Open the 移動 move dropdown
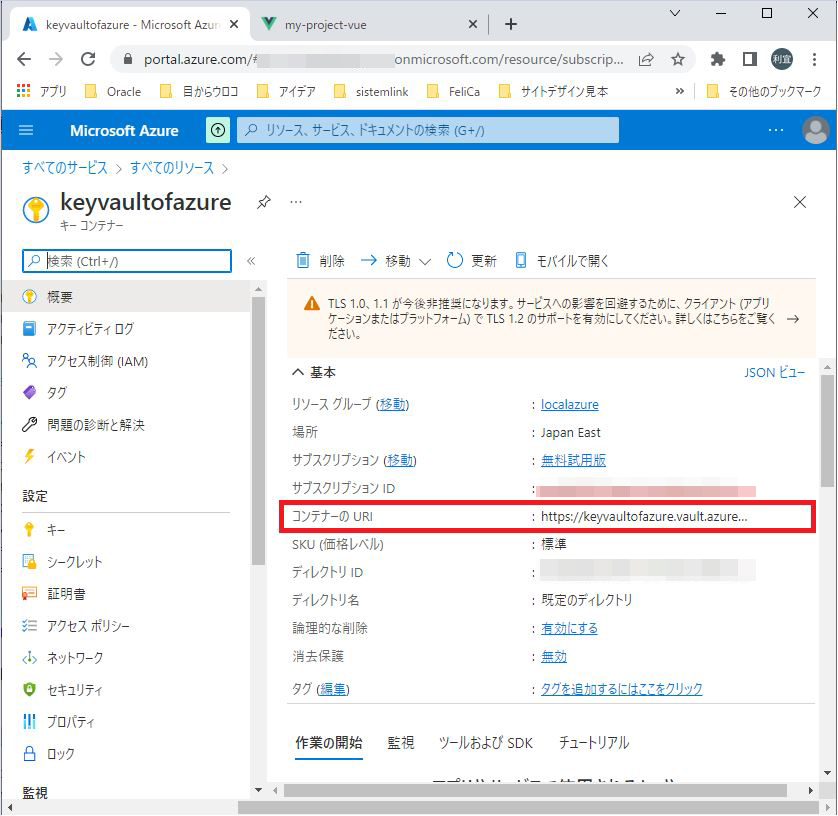 pos(395,261)
